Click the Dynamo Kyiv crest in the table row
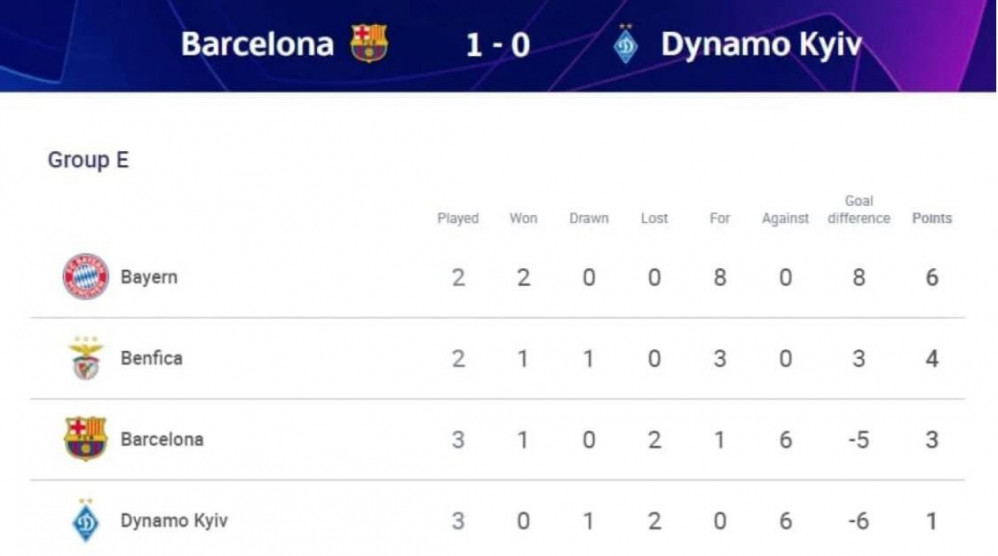Viewport: 998px width, 556px height. point(86,520)
